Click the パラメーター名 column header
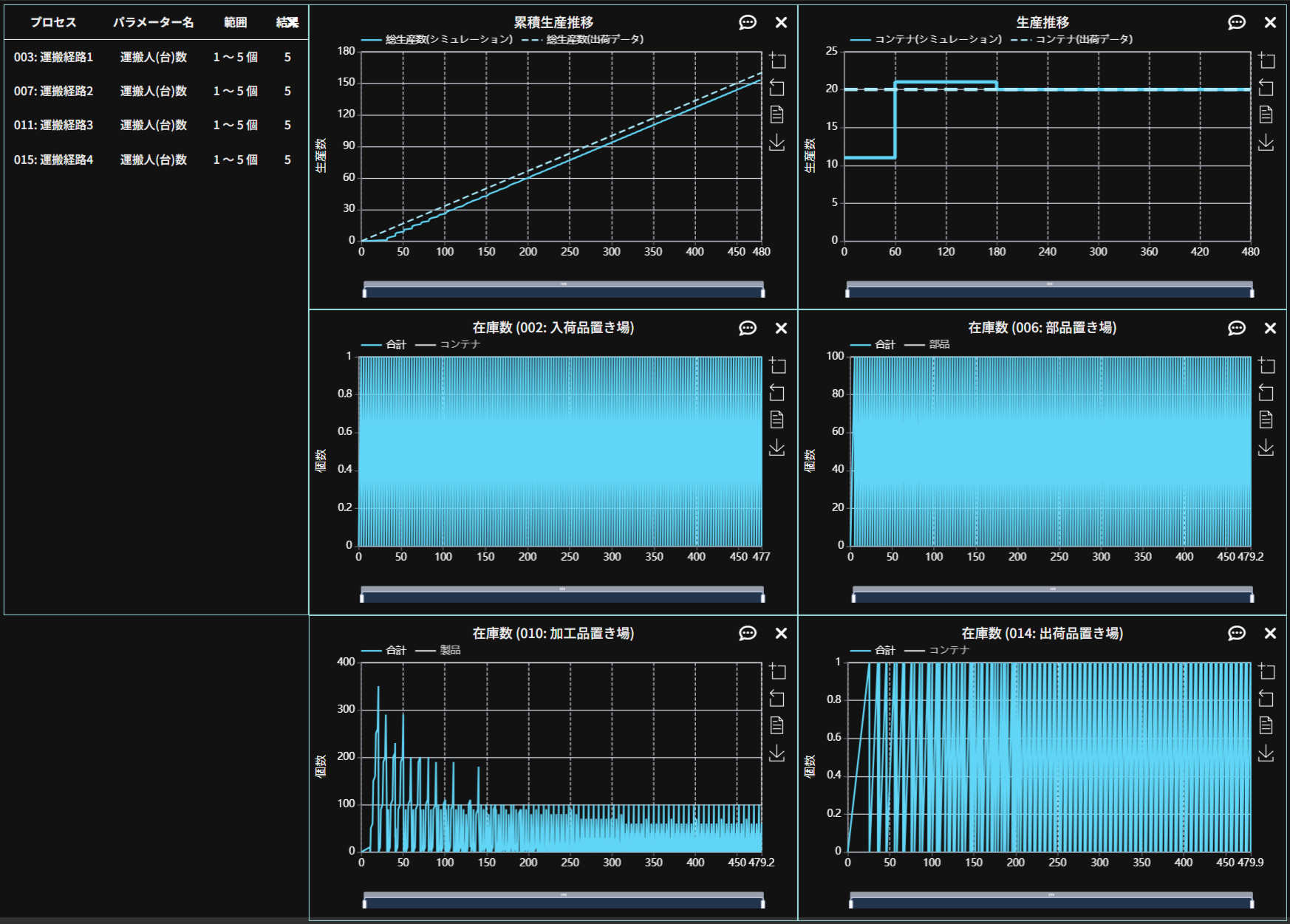The width and height of the screenshot is (1290, 924). 153,22
